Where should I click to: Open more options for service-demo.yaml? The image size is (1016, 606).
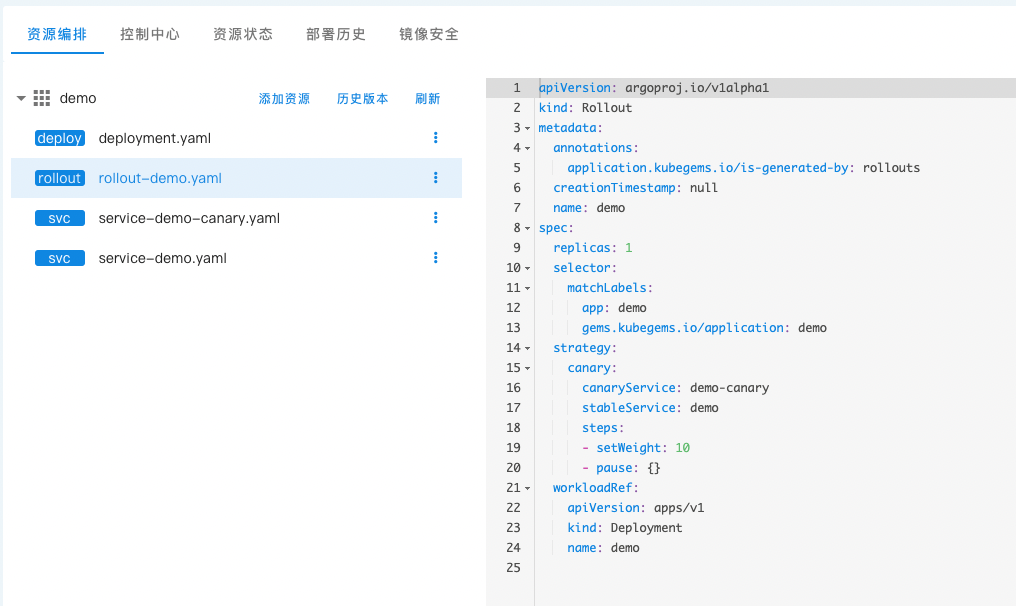pos(436,258)
